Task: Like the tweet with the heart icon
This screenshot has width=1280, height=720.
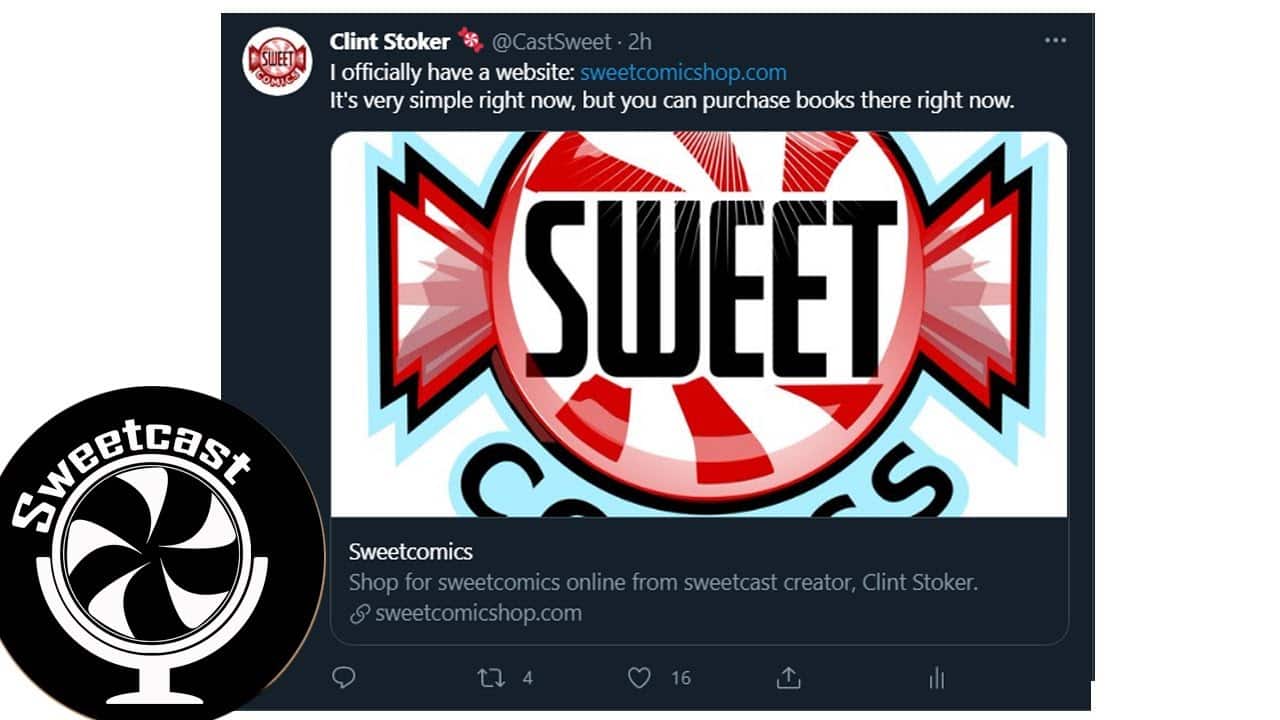Action: pyautogui.click(x=639, y=678)
